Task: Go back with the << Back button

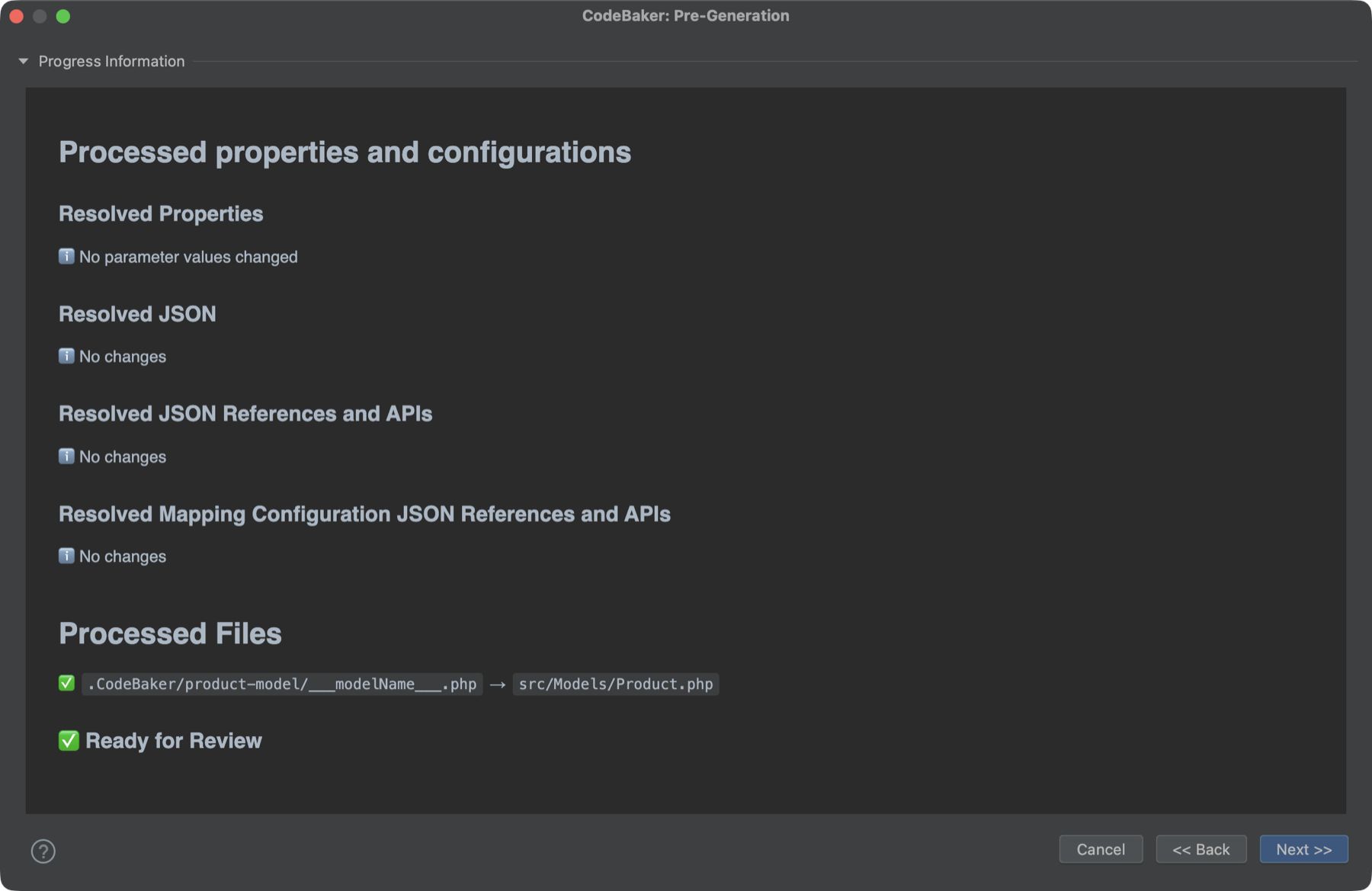Action: pos(1201,849)
